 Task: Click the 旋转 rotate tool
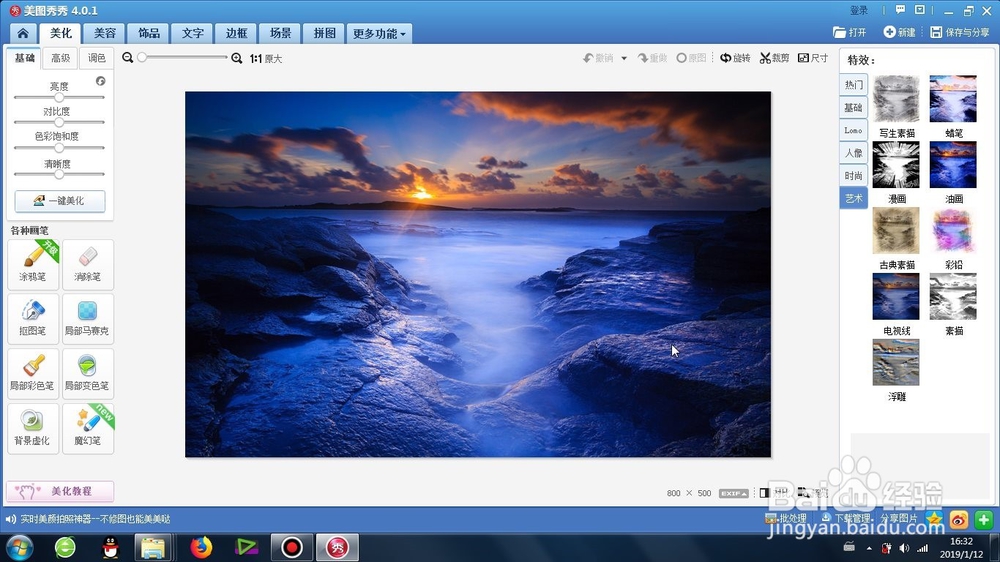735,58
